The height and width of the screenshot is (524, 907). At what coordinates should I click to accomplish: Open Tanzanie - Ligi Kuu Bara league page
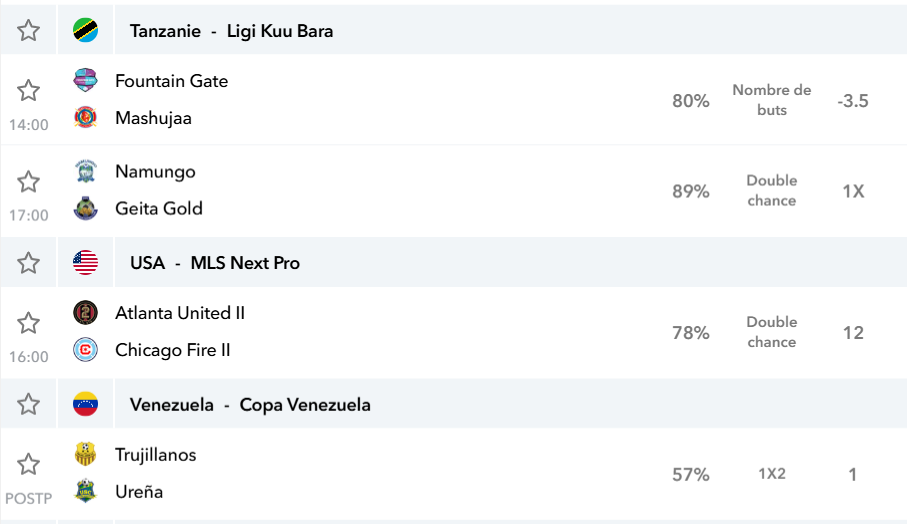pyautogui.click(x=231, y=31)
